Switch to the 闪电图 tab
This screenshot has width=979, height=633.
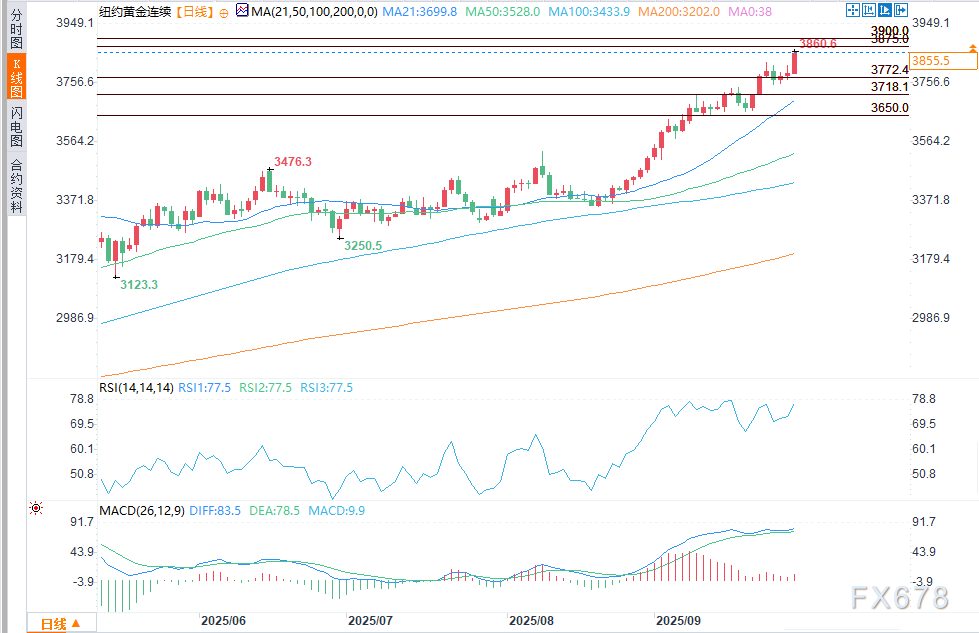click(15, 128)
